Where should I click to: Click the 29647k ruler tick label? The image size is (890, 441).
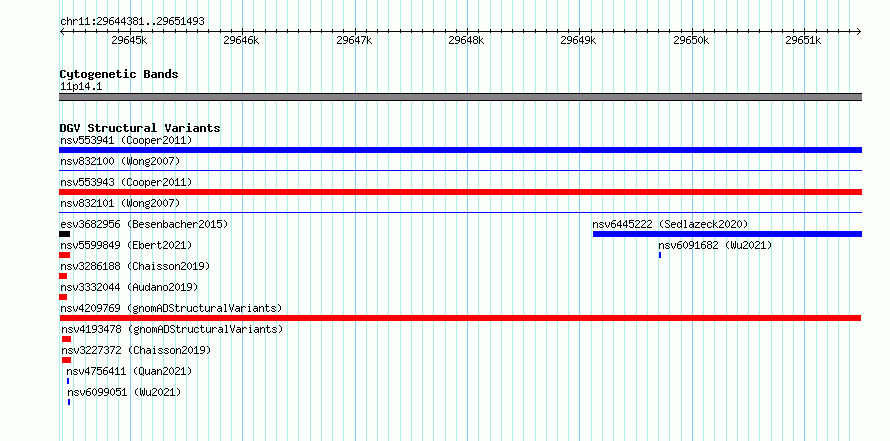point(354,40)
